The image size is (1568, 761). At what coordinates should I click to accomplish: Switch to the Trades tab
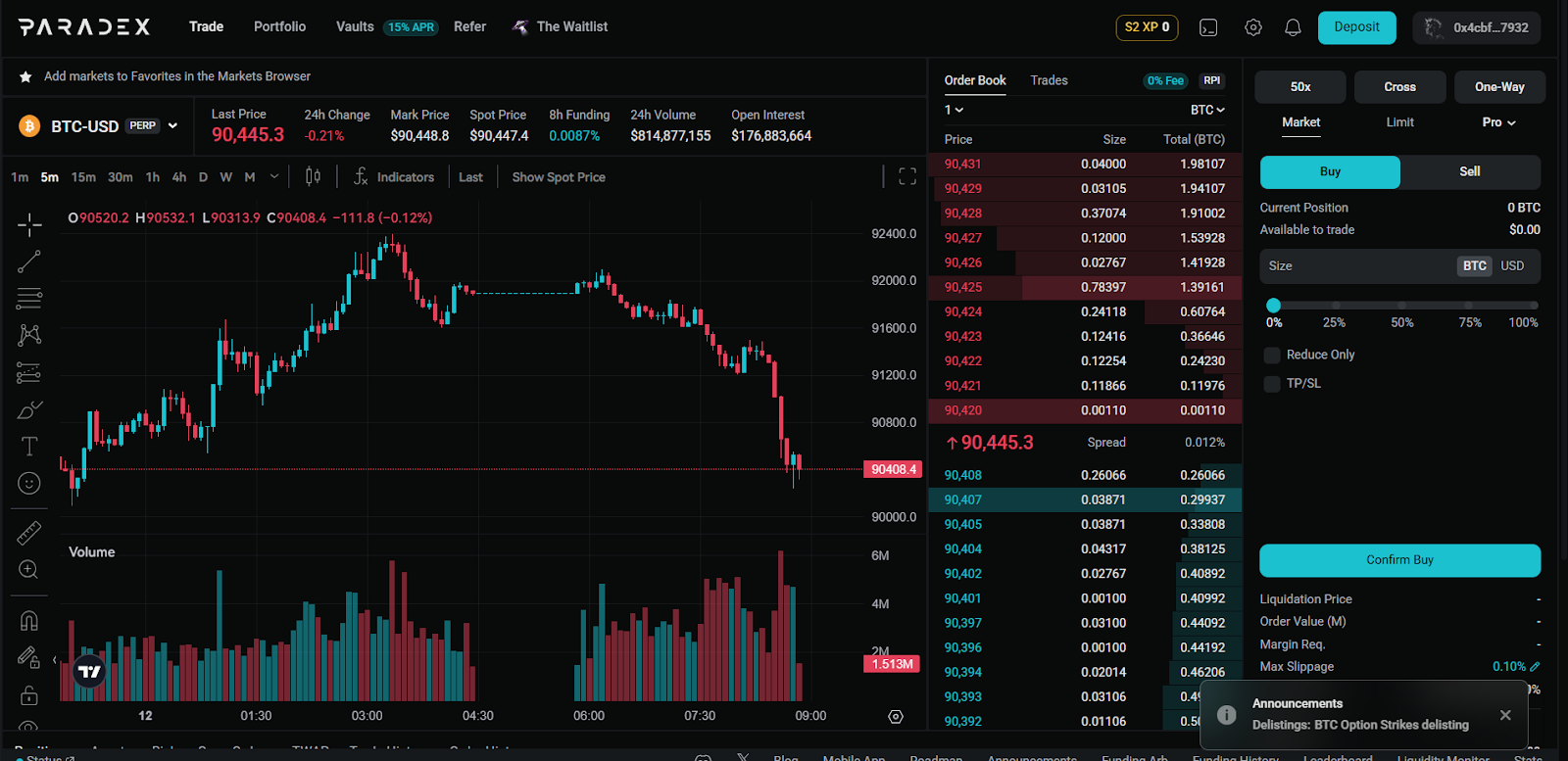(x=1049, y=80)
